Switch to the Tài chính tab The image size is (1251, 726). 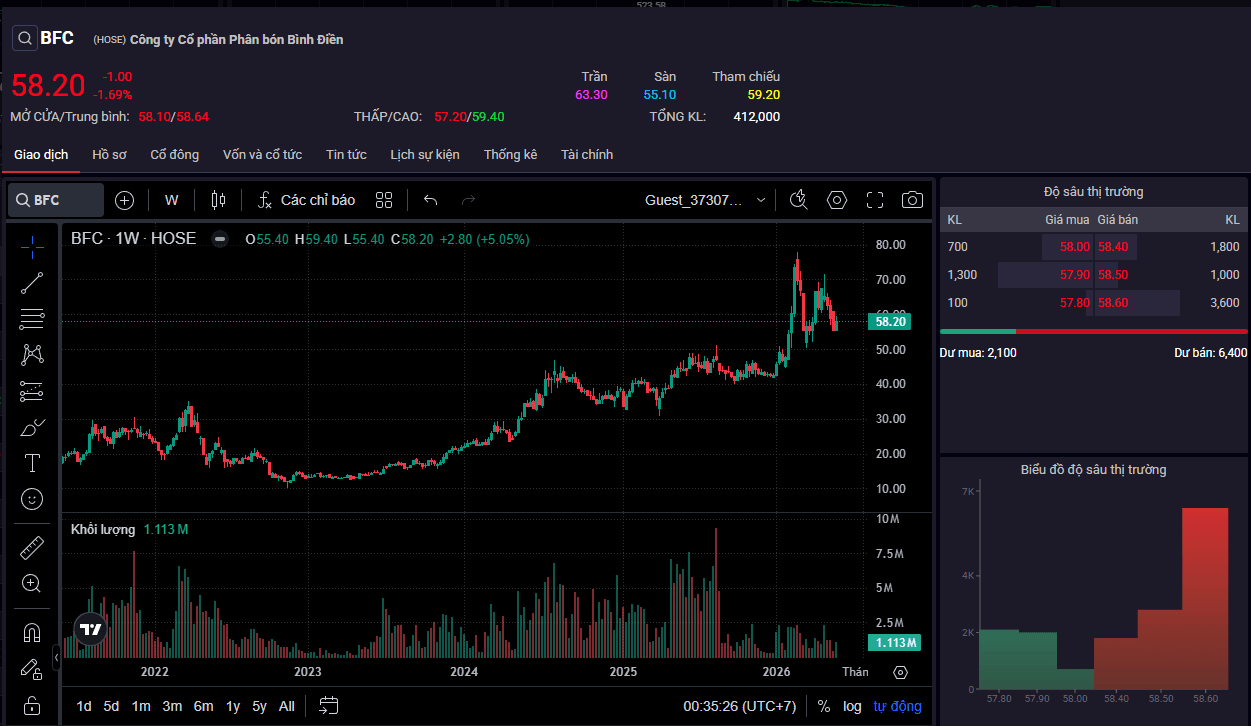tap(587, 155)
